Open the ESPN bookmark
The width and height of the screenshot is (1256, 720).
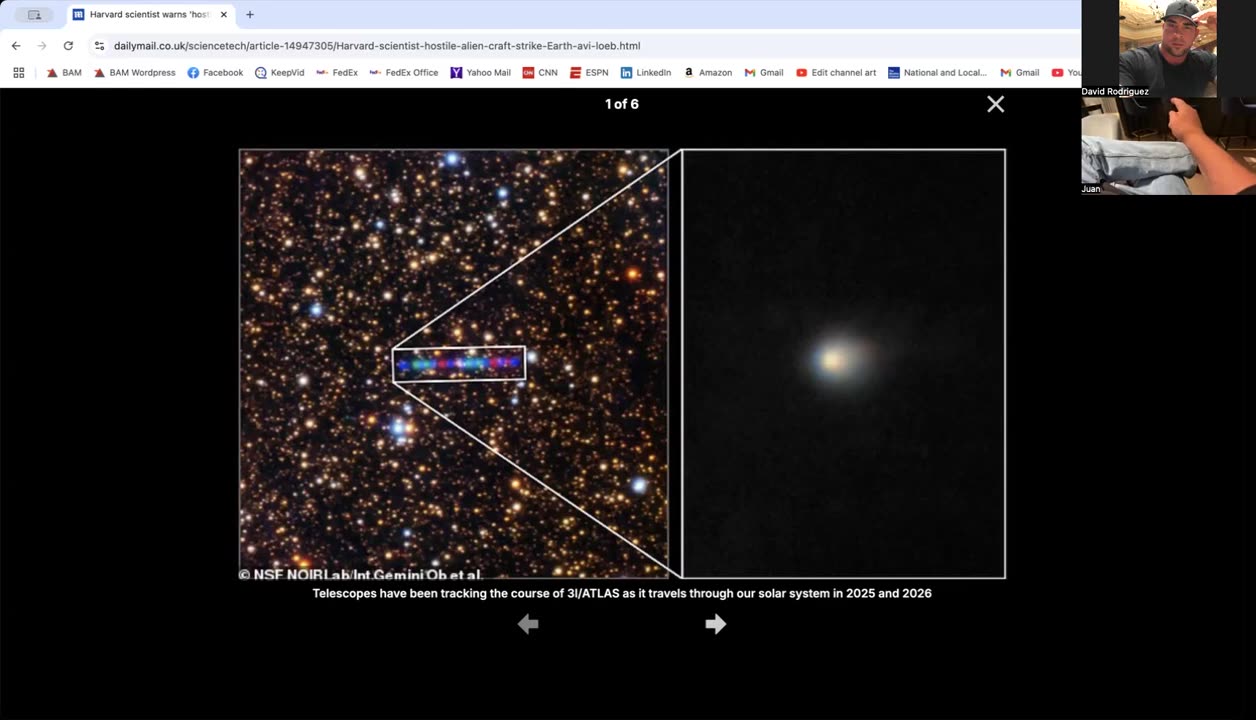coord(589,73)
